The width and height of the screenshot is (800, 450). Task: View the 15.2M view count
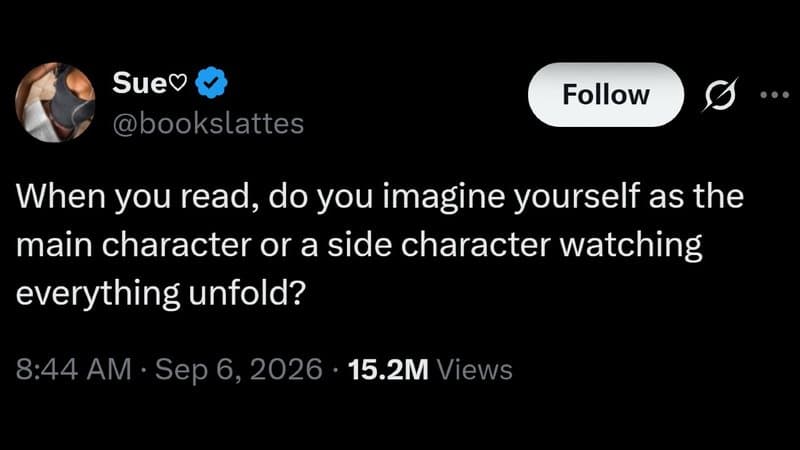pyautogui.click(x=388, y=370)
